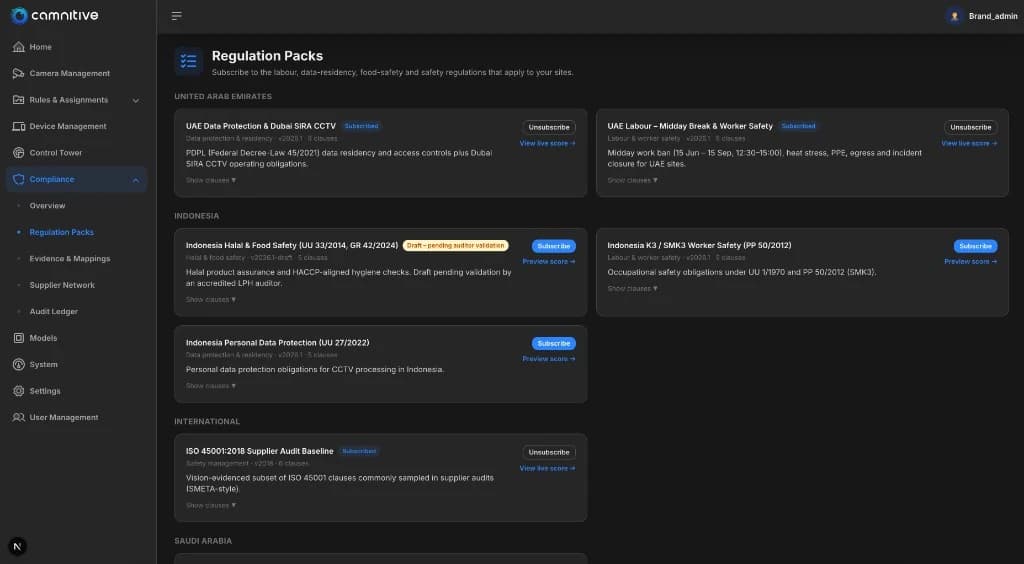Unsubscribe from UAE Labour Midday Break pack
Image resolution: width=1024 pixels, height=564 pixels.
click(970, 127)
